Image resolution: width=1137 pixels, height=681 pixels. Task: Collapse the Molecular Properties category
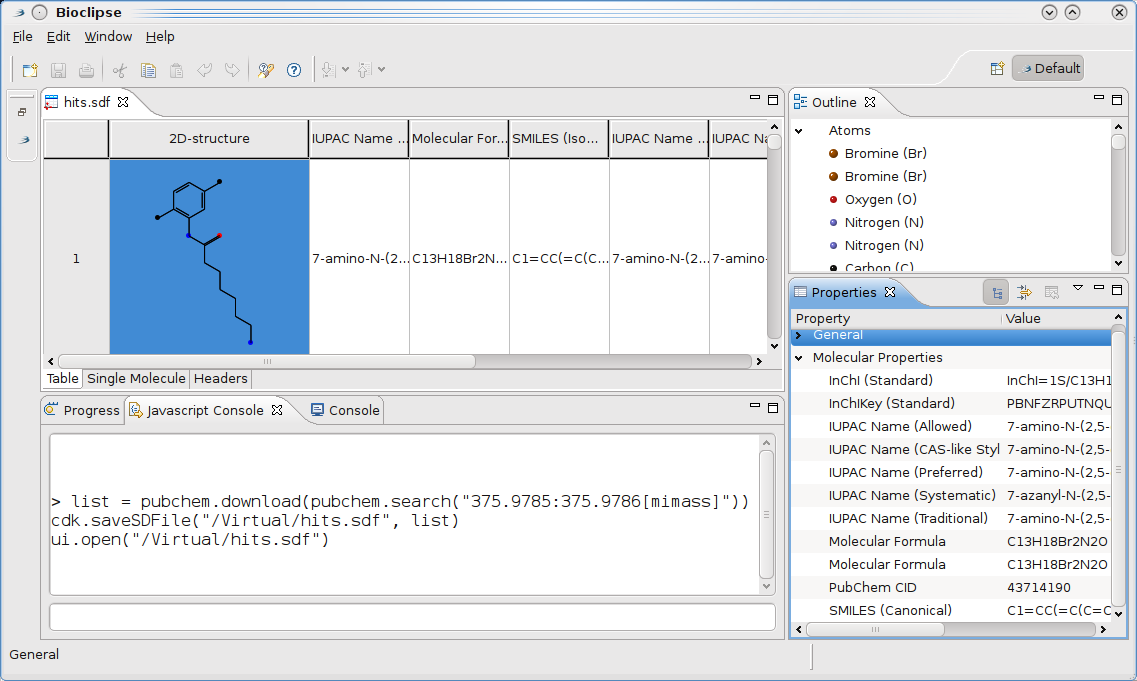coord(799,358)
